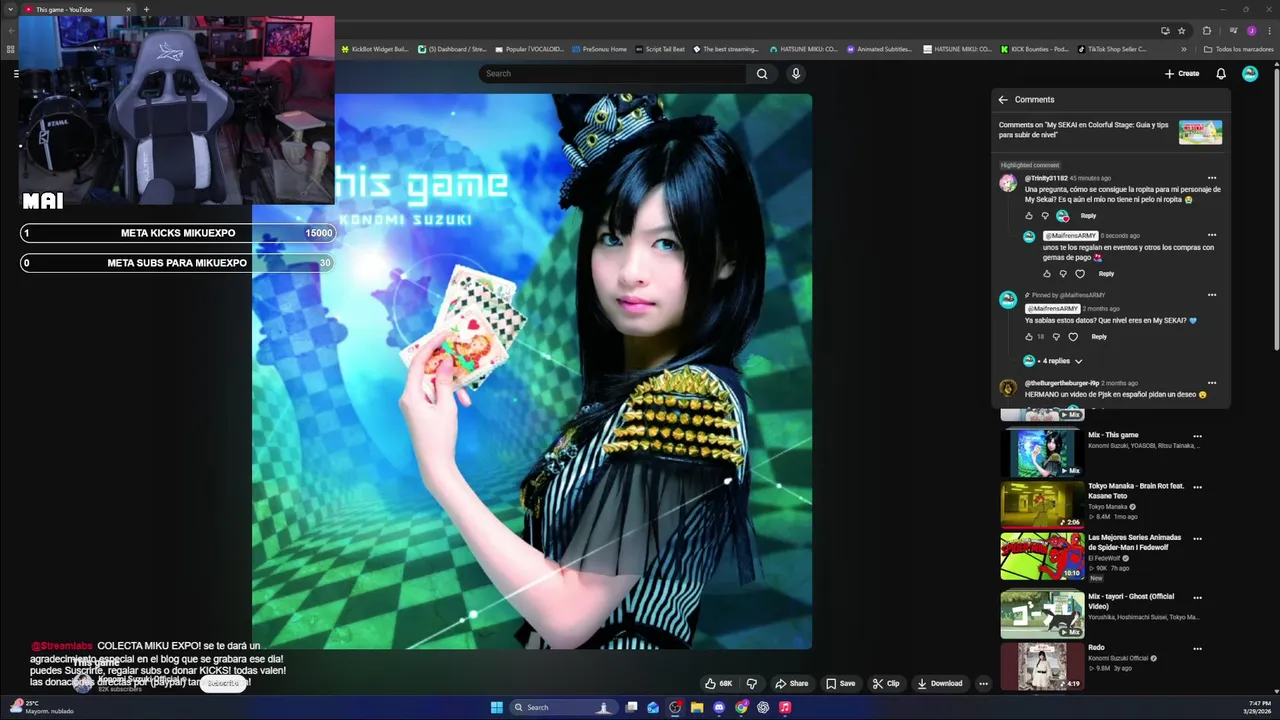Like the reply about gemas de pago
This screenshot has width=1280, height=720.
[x=1047, y=274]
